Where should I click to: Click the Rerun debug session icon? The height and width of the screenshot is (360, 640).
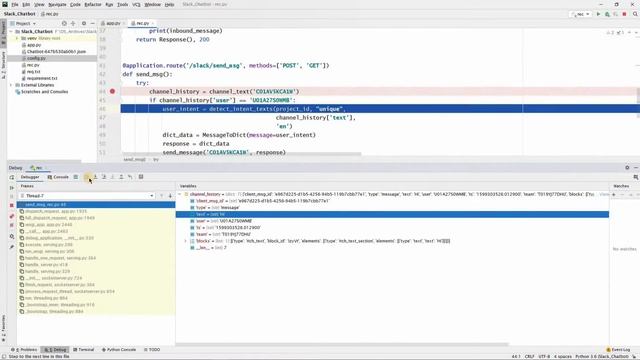pos(11,177)
